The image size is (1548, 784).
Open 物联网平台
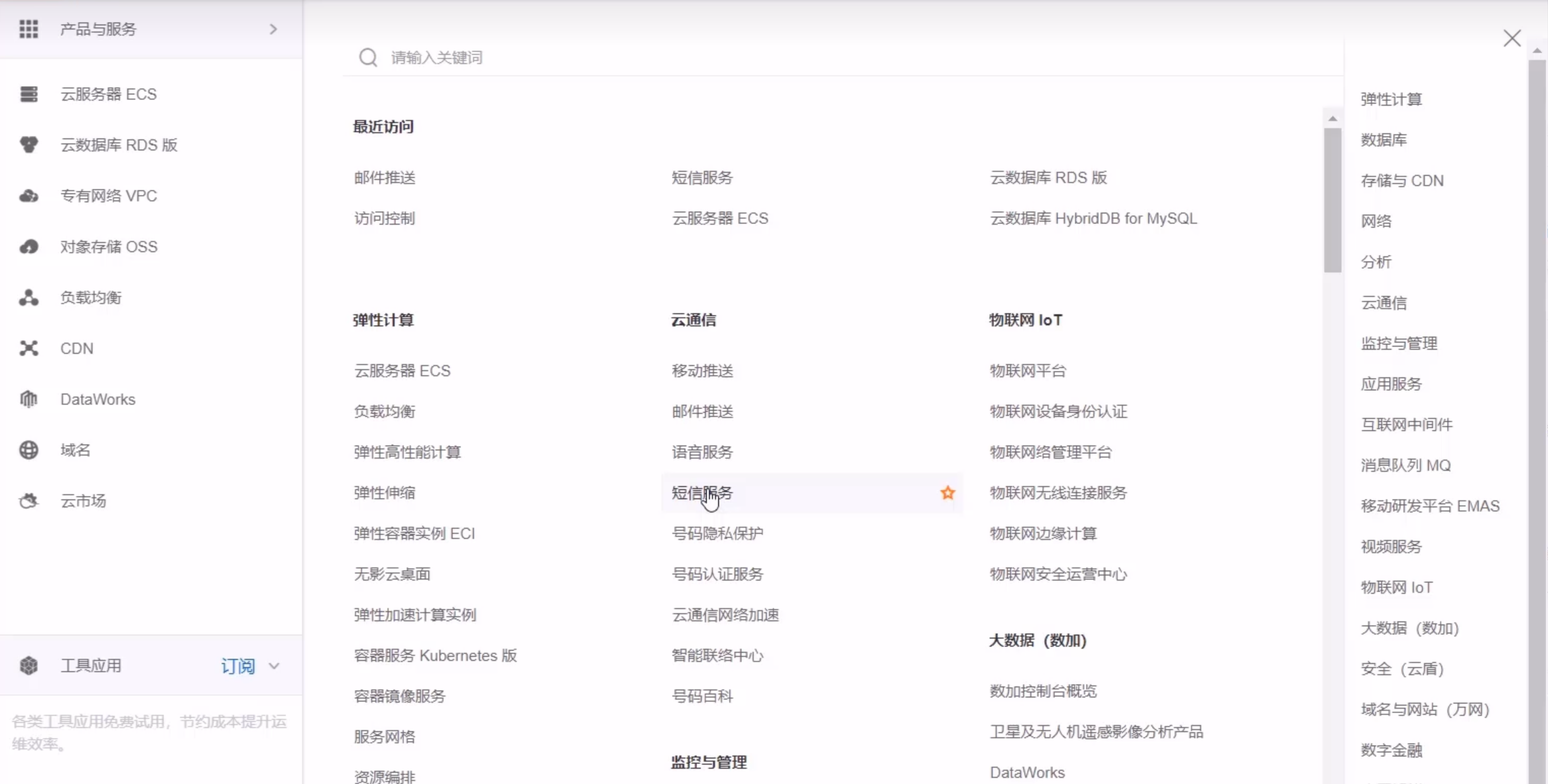tap(1028, 371)
